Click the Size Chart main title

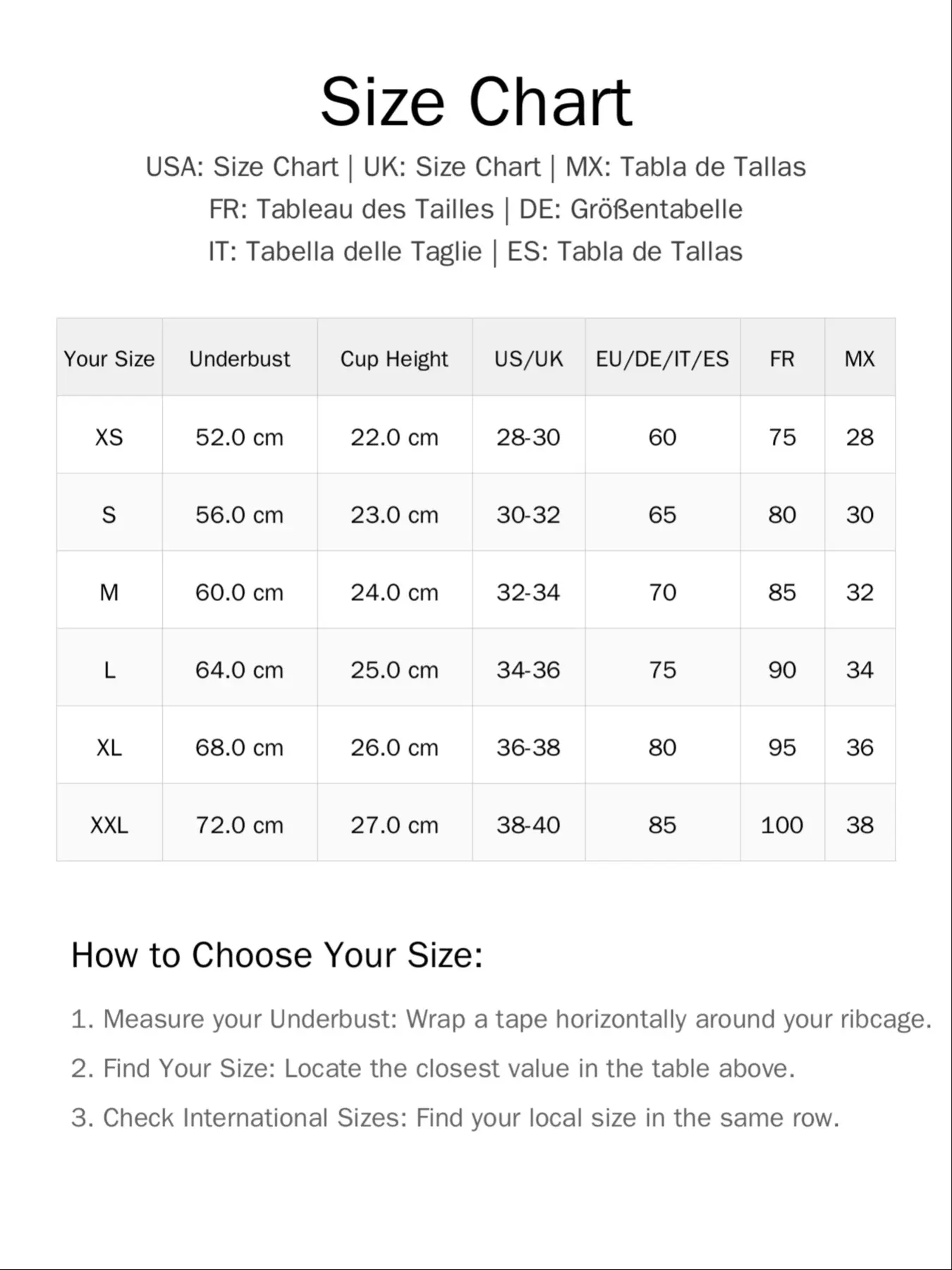476,102
